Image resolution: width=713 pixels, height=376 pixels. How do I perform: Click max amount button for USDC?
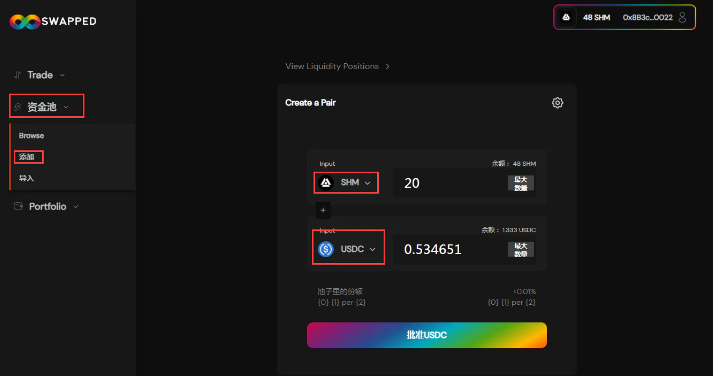(x=521, y=250)
